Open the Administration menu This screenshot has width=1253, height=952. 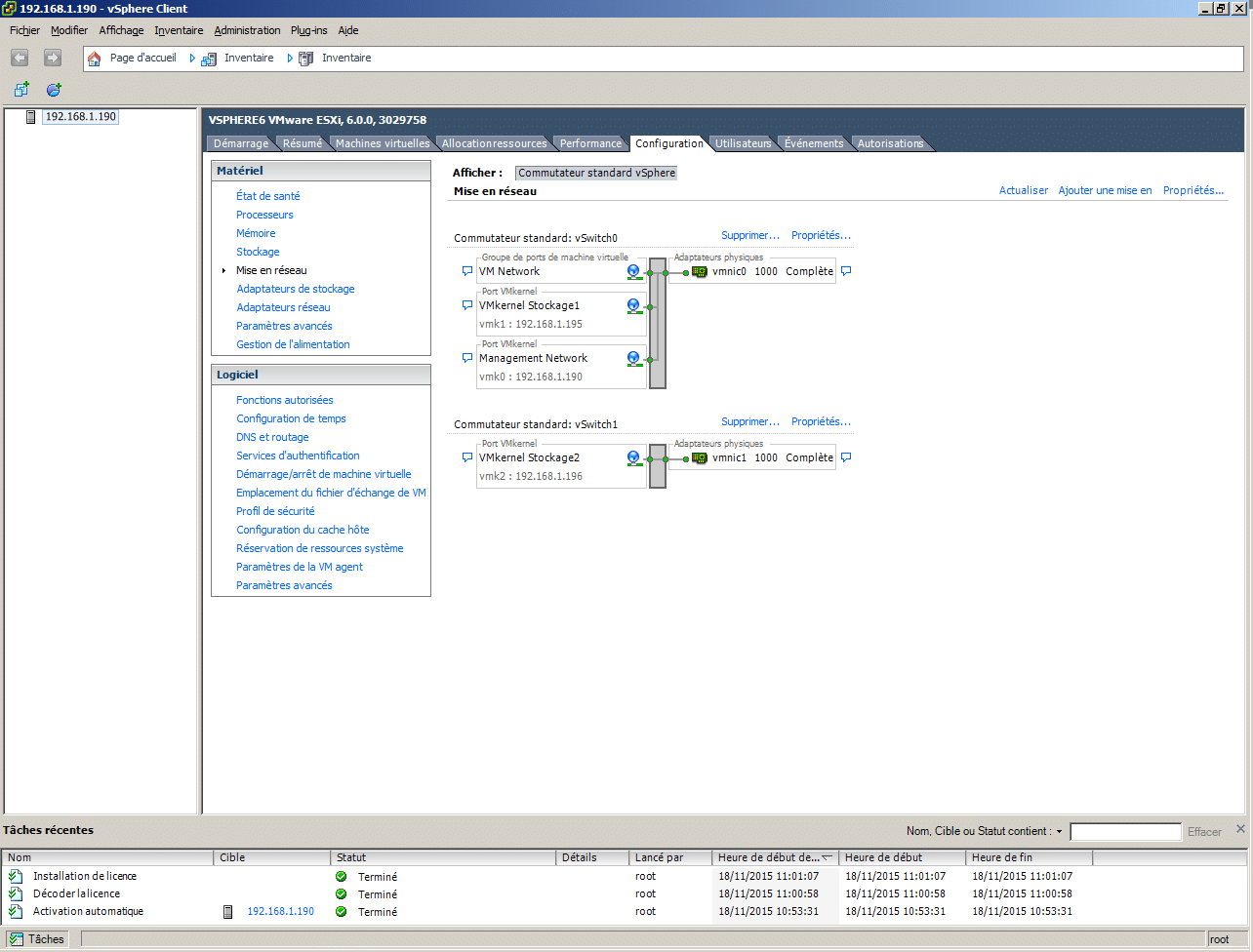(x=247, y=30)
